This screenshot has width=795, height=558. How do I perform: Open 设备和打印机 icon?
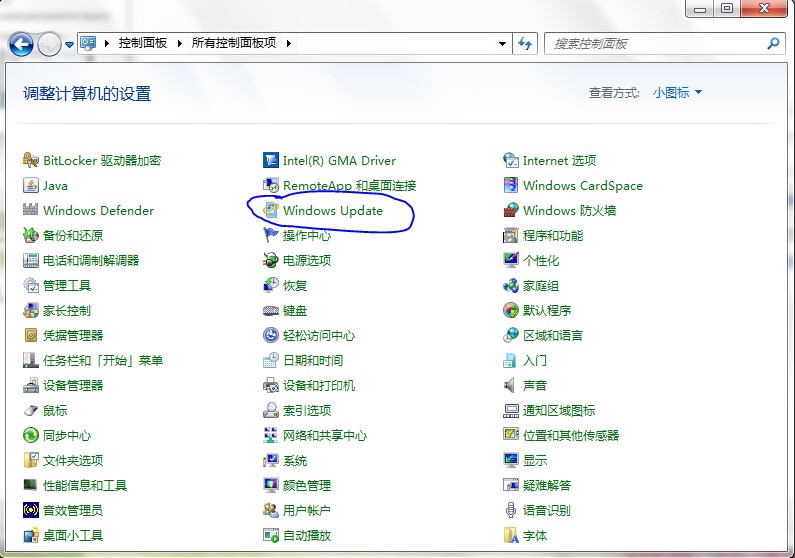271,385
